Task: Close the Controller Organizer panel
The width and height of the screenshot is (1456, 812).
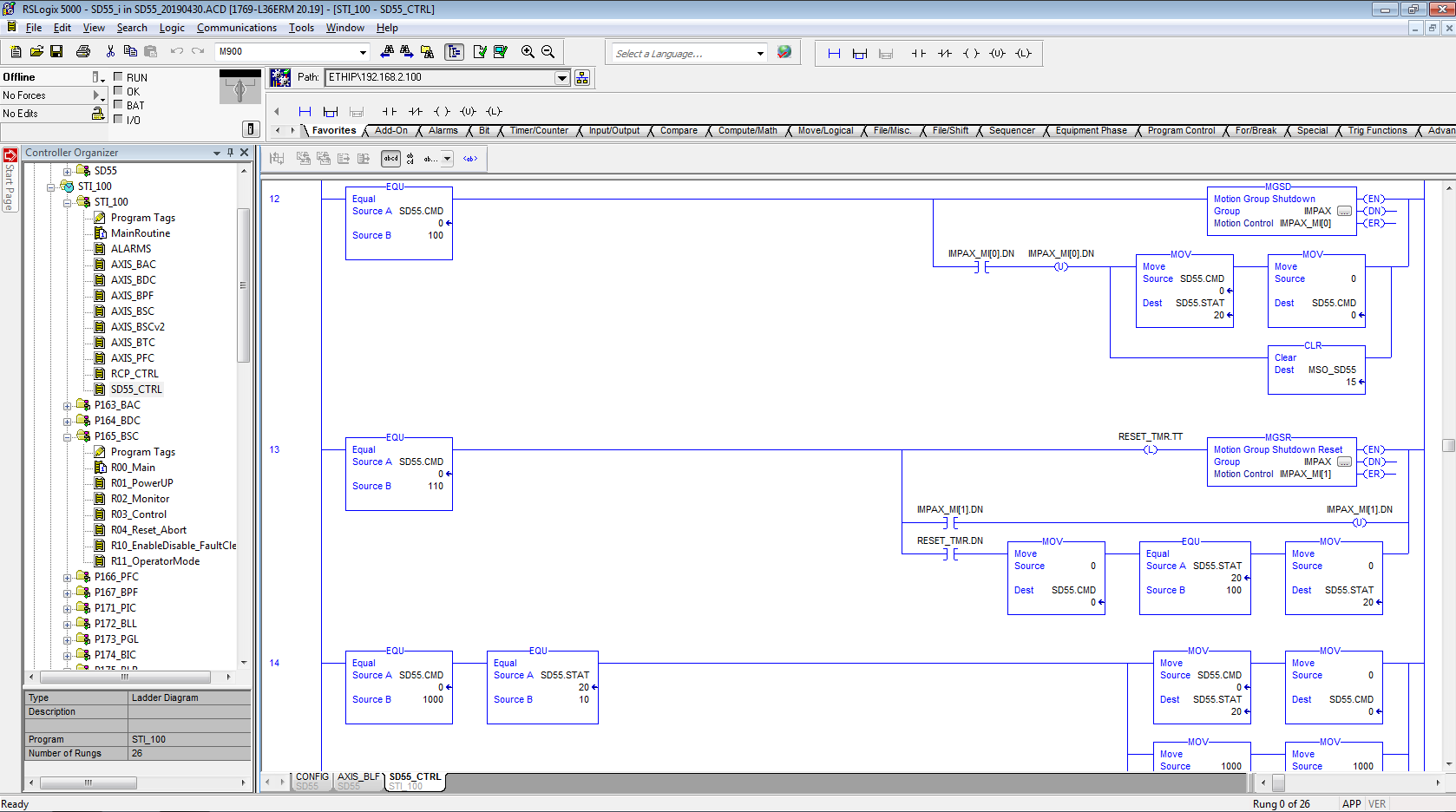Action: pos(245,153)
